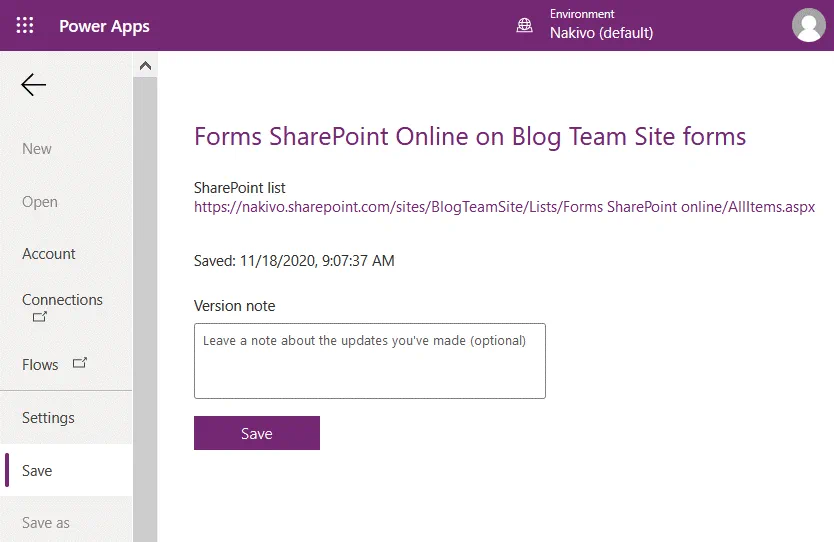Open Flows in the sidebar
The height and width of the screenshot is (542, 834).
(x=40, y=365)
